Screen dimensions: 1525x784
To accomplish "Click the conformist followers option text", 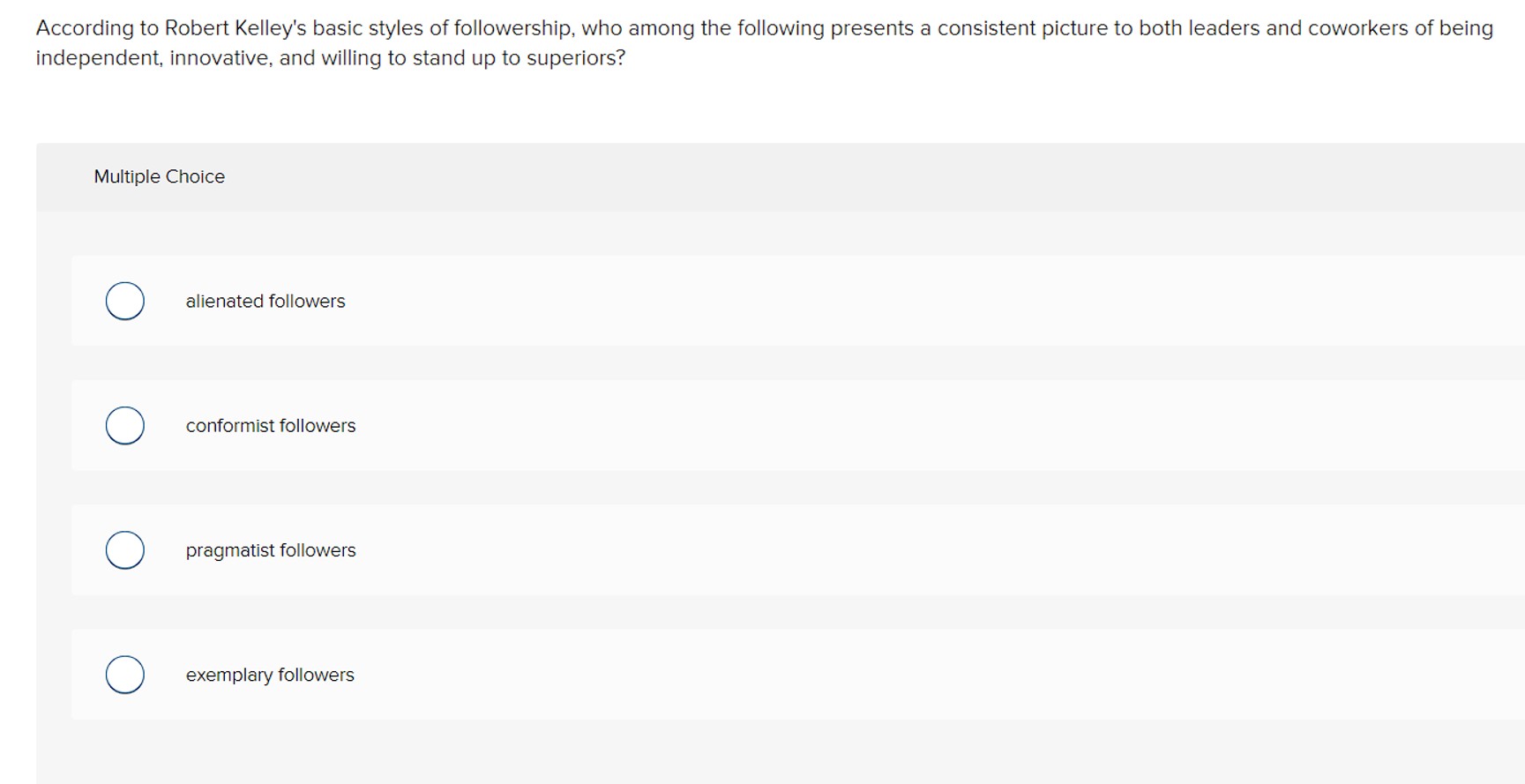I will click(271, 425).
